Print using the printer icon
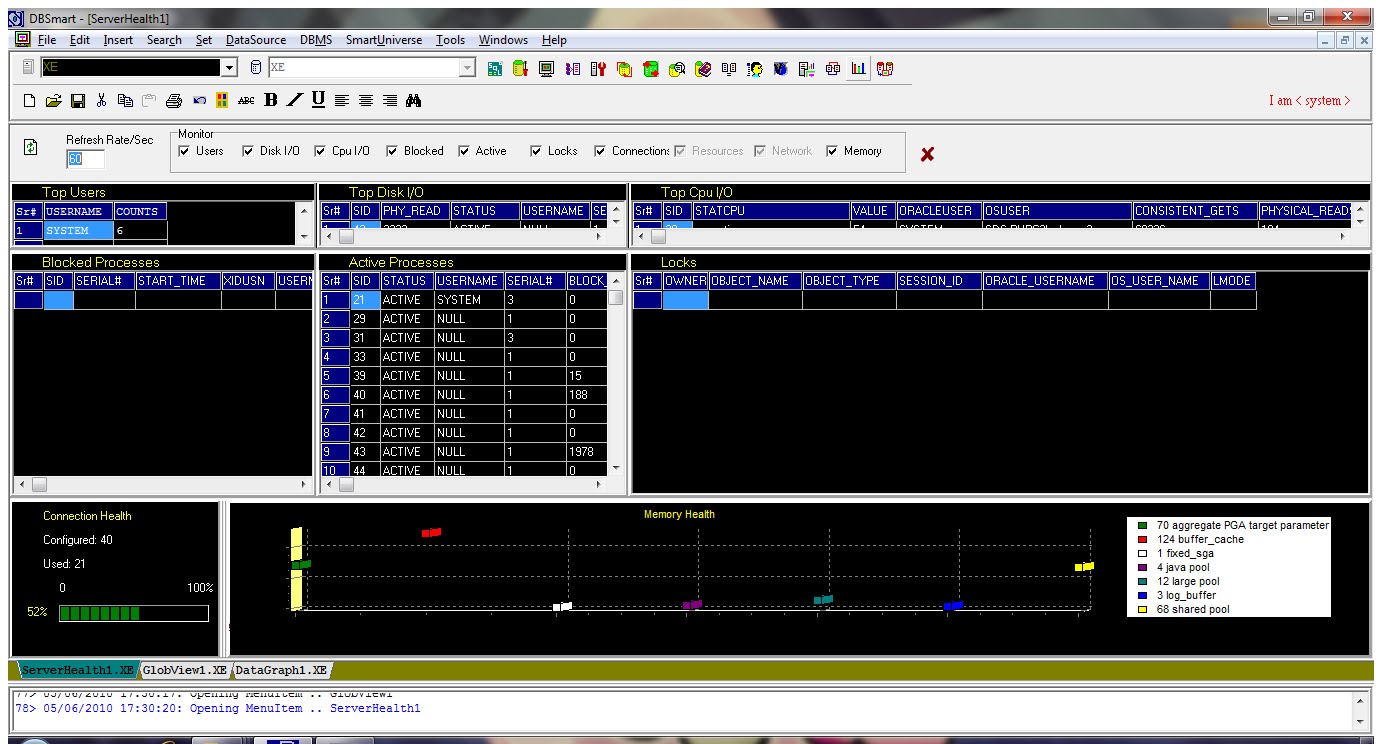Image resolution: width=1382 pixels, height=744 pixels. tap(174, 100)
